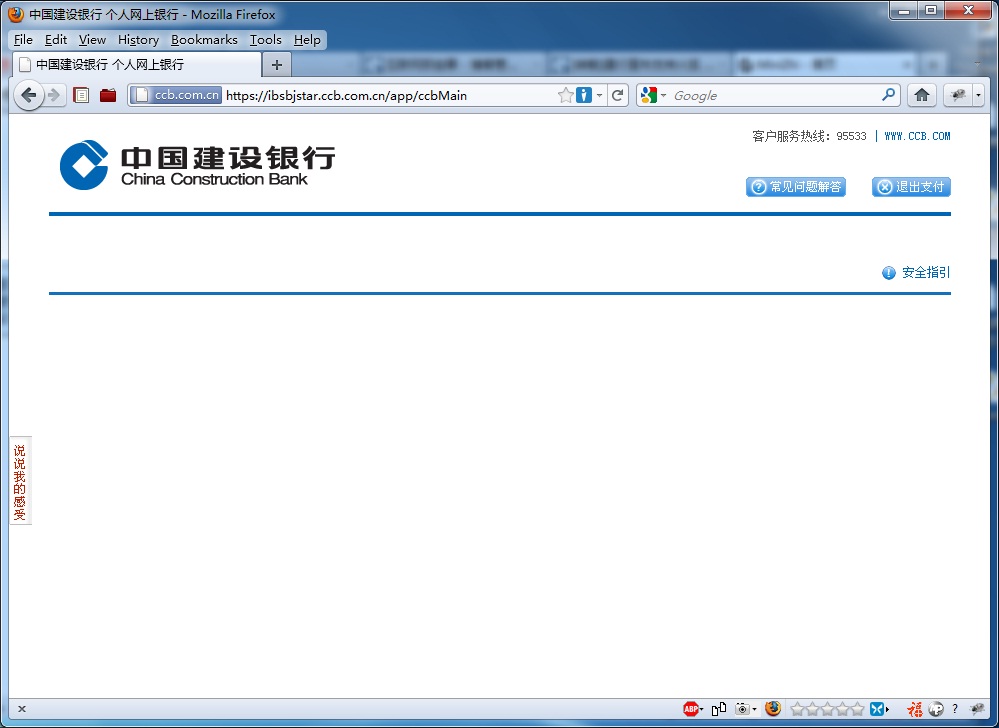Image resolution: width=999 pixels, height=728 pixels.
Task: Click the Adblock Plus icon in the add-on bar
Action: tap(691, 708)
